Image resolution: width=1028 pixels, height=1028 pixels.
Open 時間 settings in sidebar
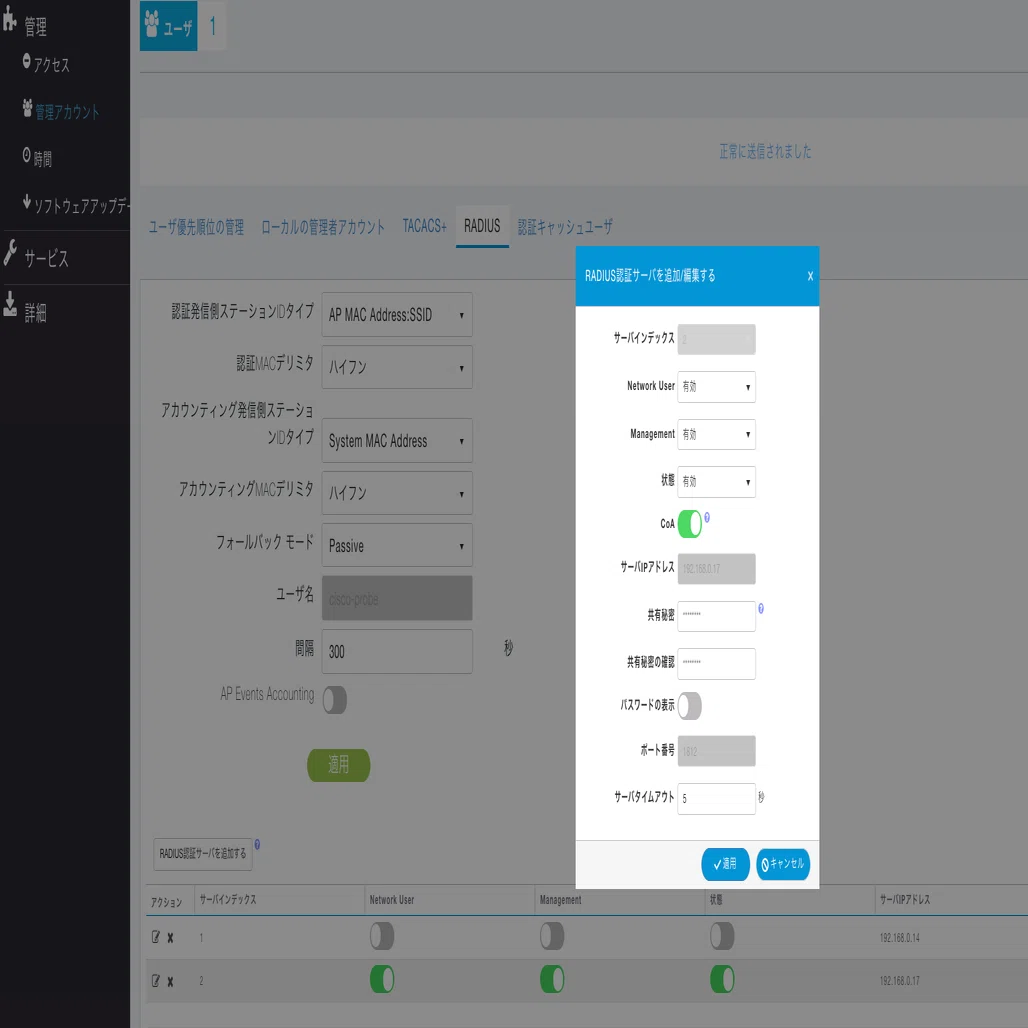click(37, 157)
